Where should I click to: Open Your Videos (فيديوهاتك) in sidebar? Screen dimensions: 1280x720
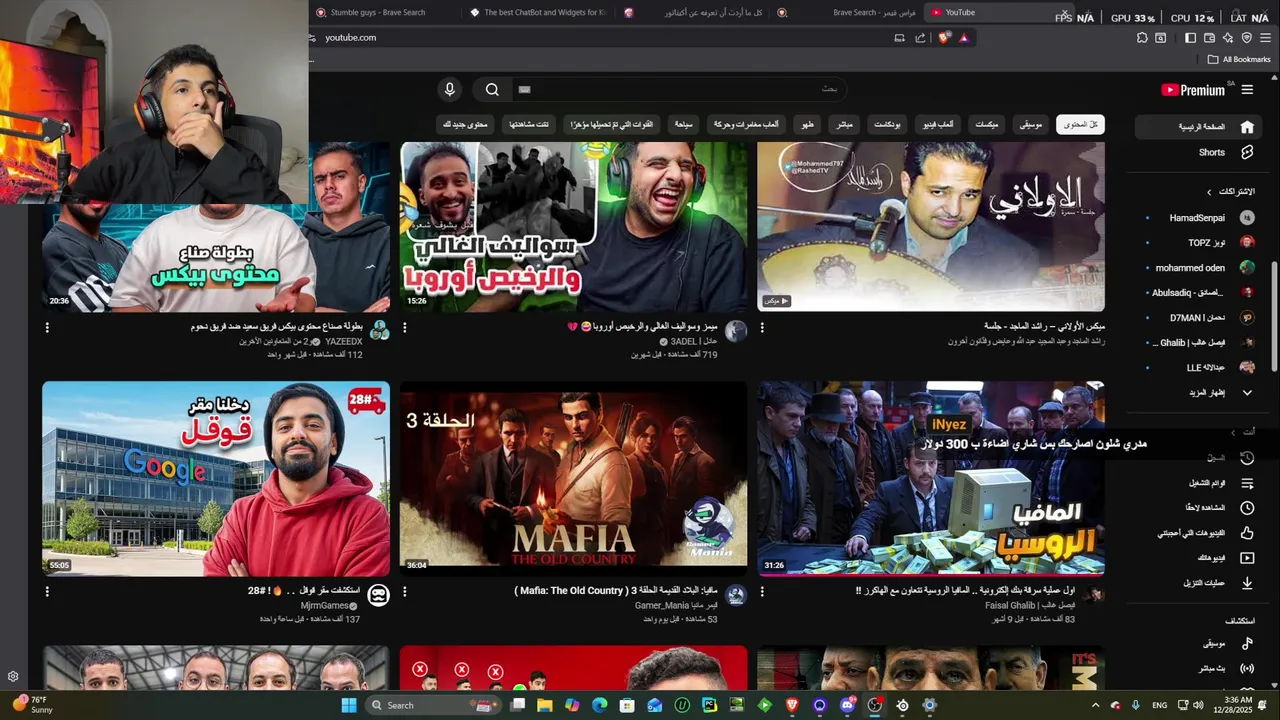pos(1200,558)
